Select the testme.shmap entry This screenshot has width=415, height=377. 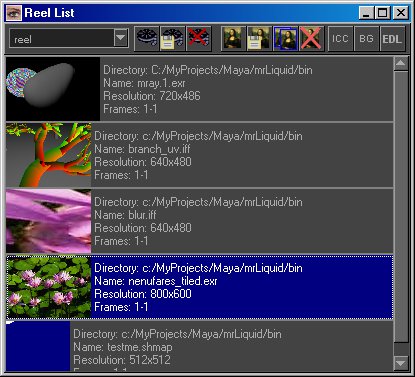pyautogui.click(x=199, y=346)
